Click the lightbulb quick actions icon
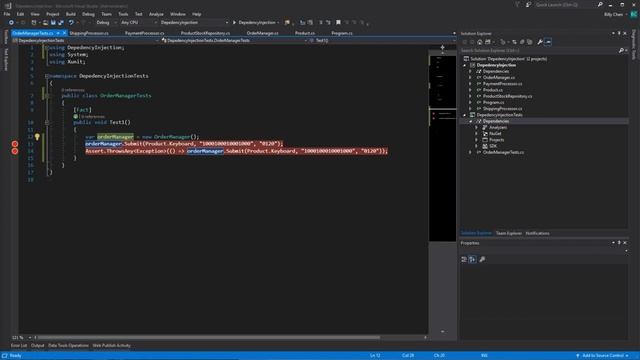This screenshot has height=360, width=640. tap(37, 137)
